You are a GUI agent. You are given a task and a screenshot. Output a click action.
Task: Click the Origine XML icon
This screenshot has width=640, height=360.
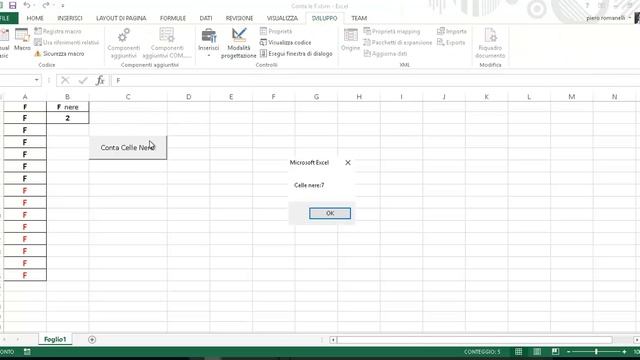[351, 40]
